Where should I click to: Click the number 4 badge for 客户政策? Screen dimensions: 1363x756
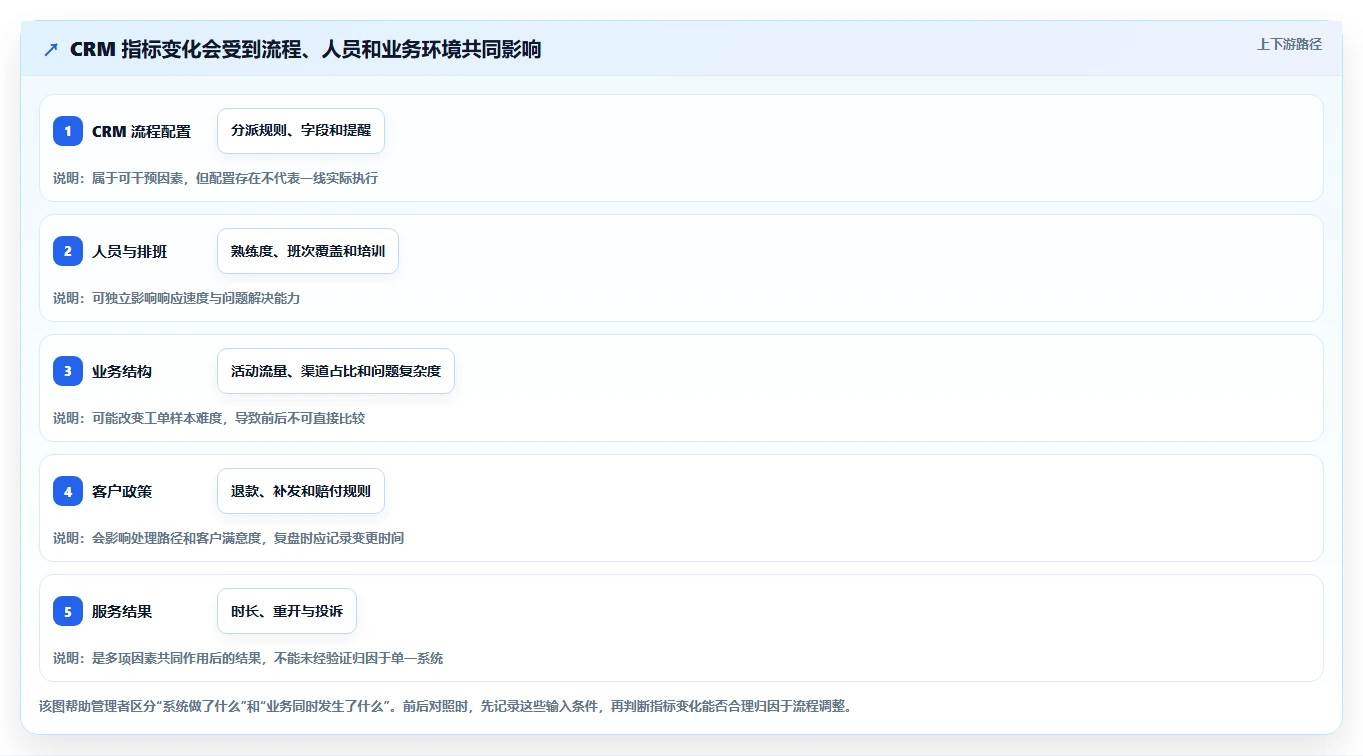68,491
